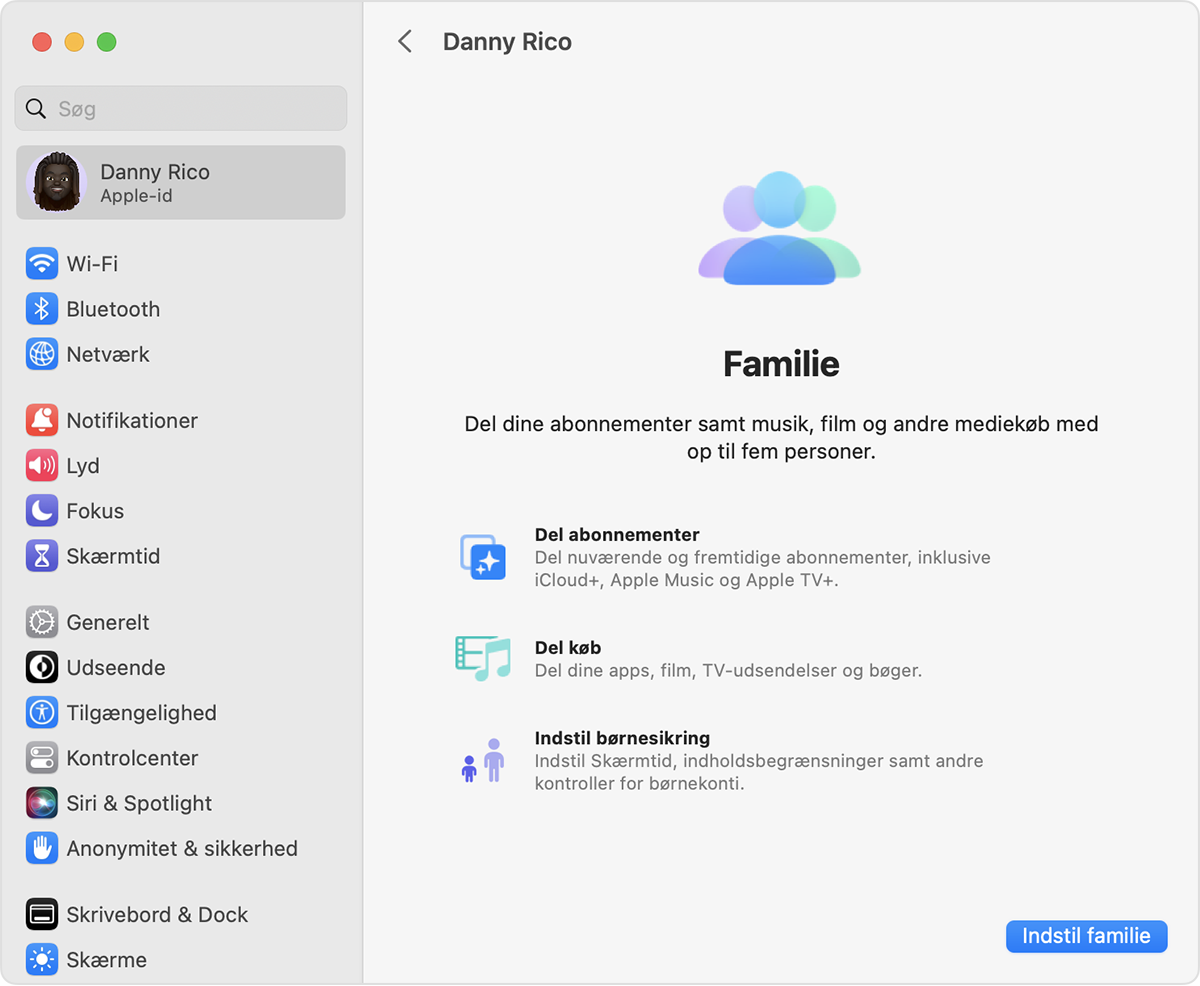Click the Skærme brightness icon
The image size is (1200, 986).
(42, 960)
